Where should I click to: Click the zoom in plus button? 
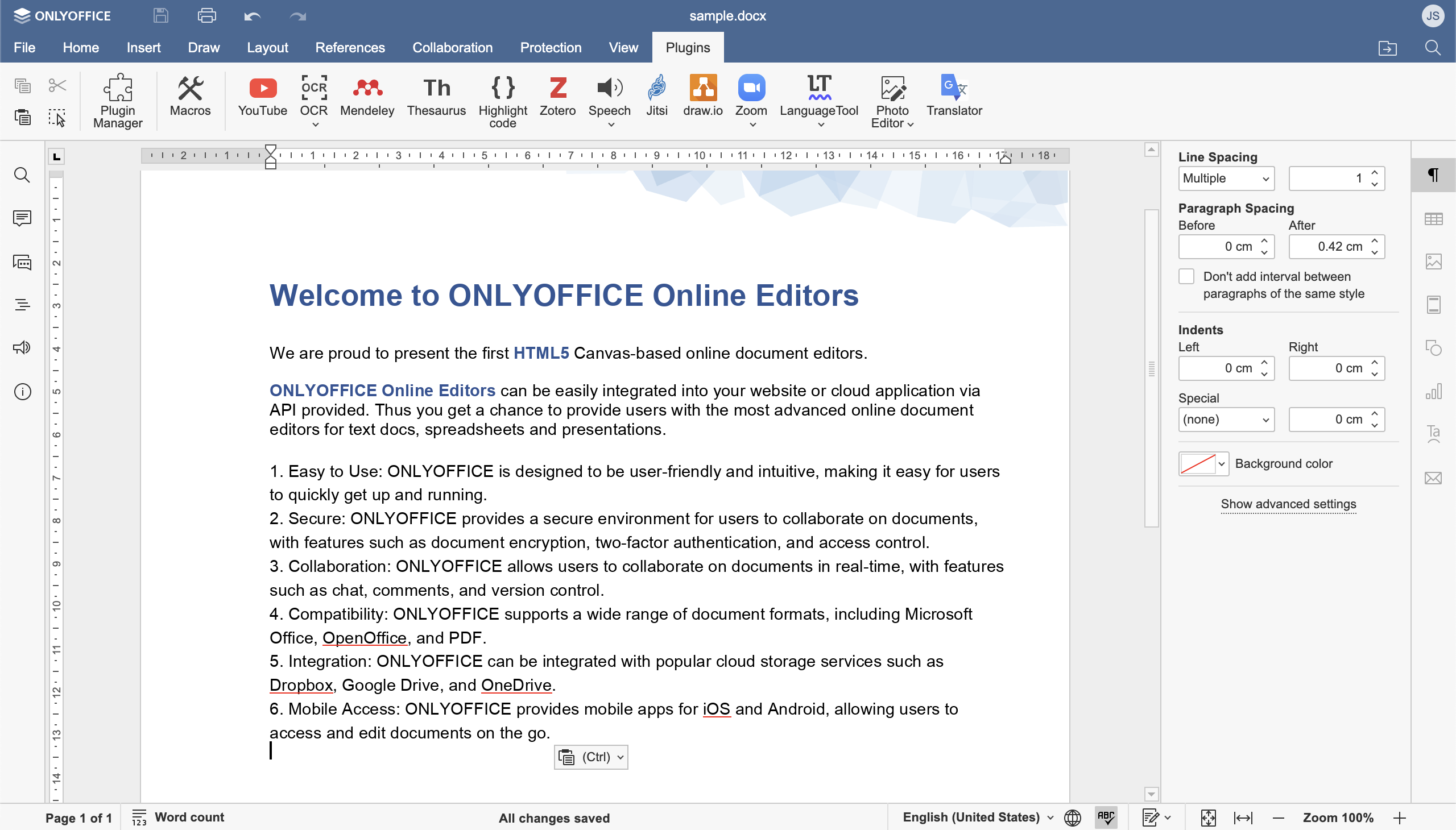point(1399,817)
